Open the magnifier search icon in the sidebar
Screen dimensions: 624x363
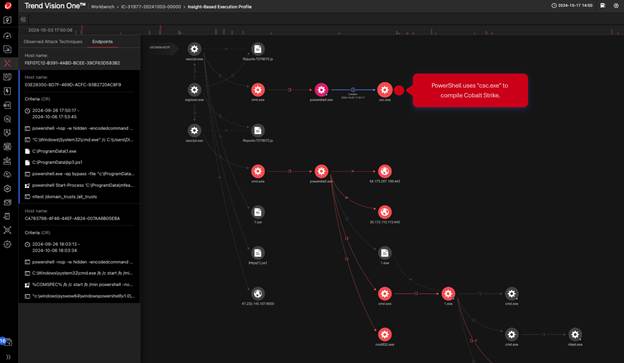(x=7, y=119)
